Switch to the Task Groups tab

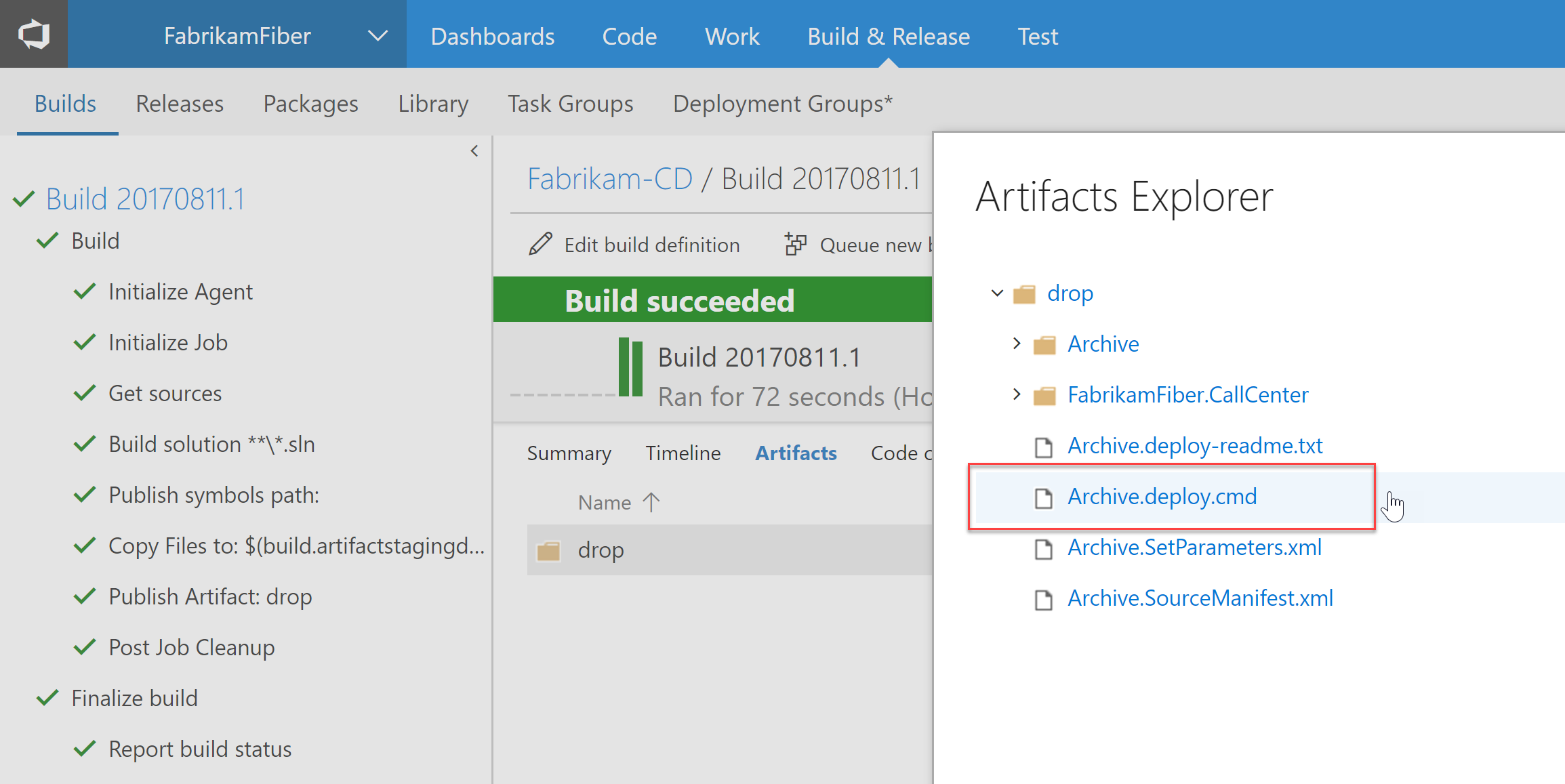571,104
